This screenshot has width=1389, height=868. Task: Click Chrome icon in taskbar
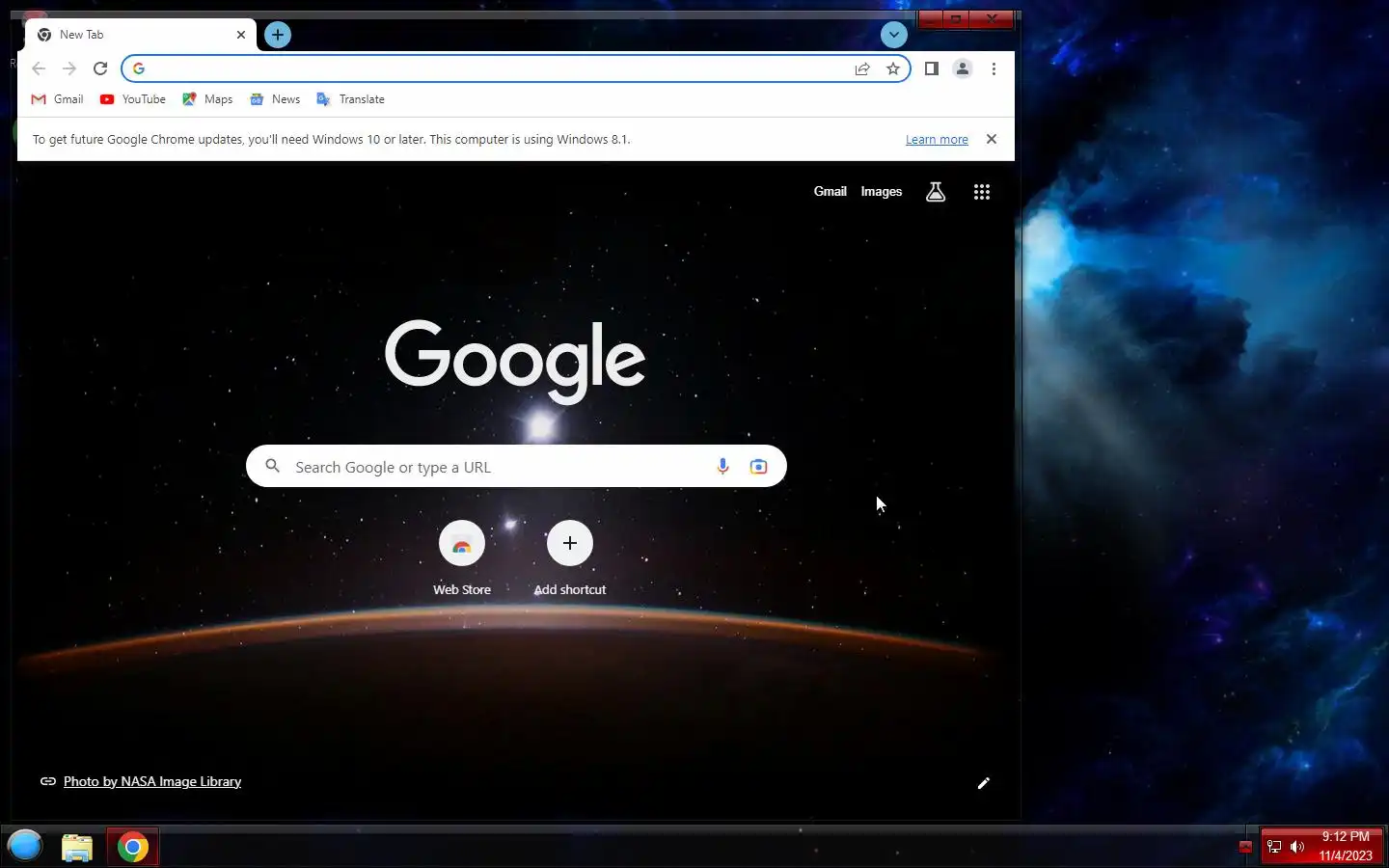click(x=133, y=847)
